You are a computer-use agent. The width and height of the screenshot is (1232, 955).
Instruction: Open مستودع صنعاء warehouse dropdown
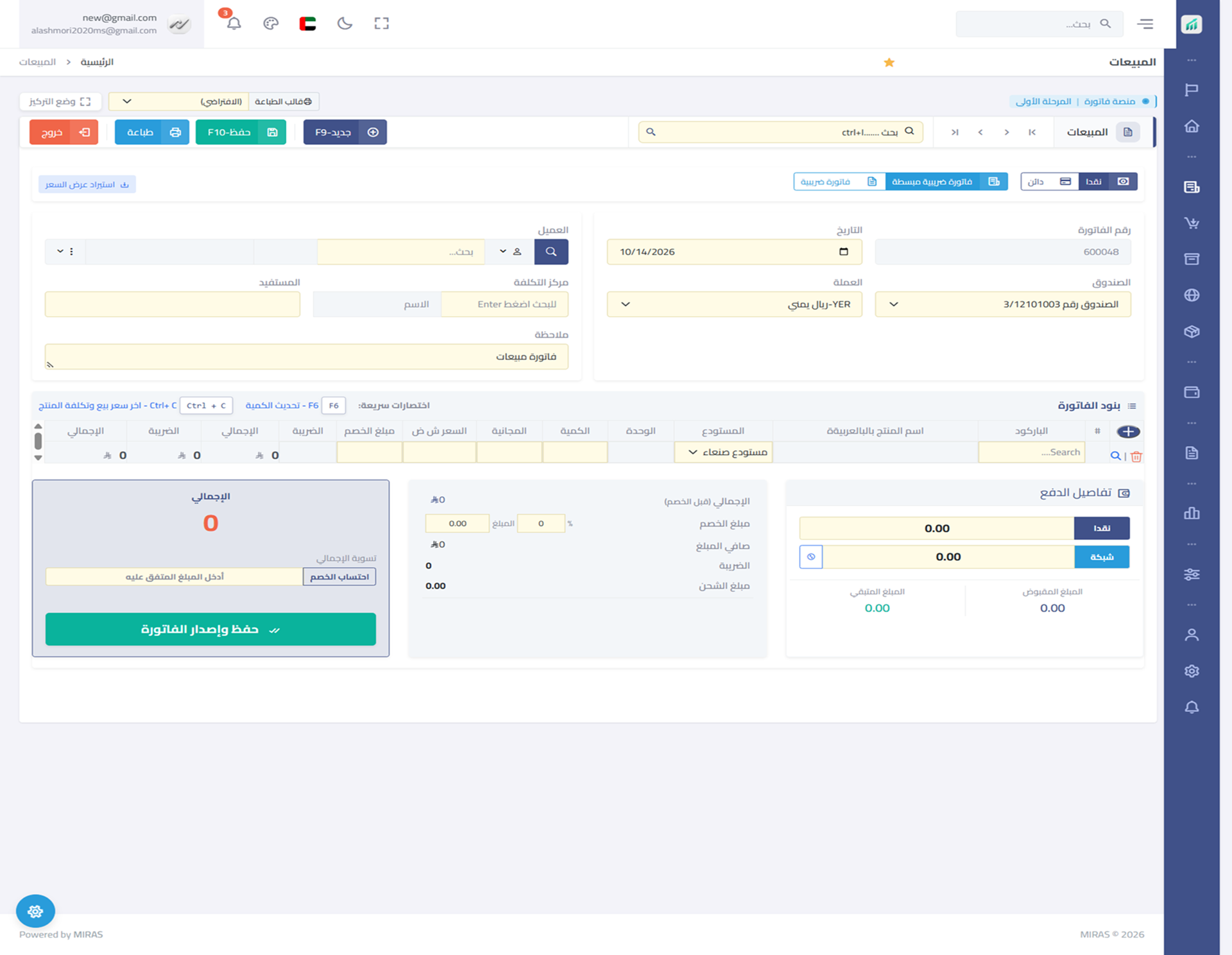coord(723,452)
